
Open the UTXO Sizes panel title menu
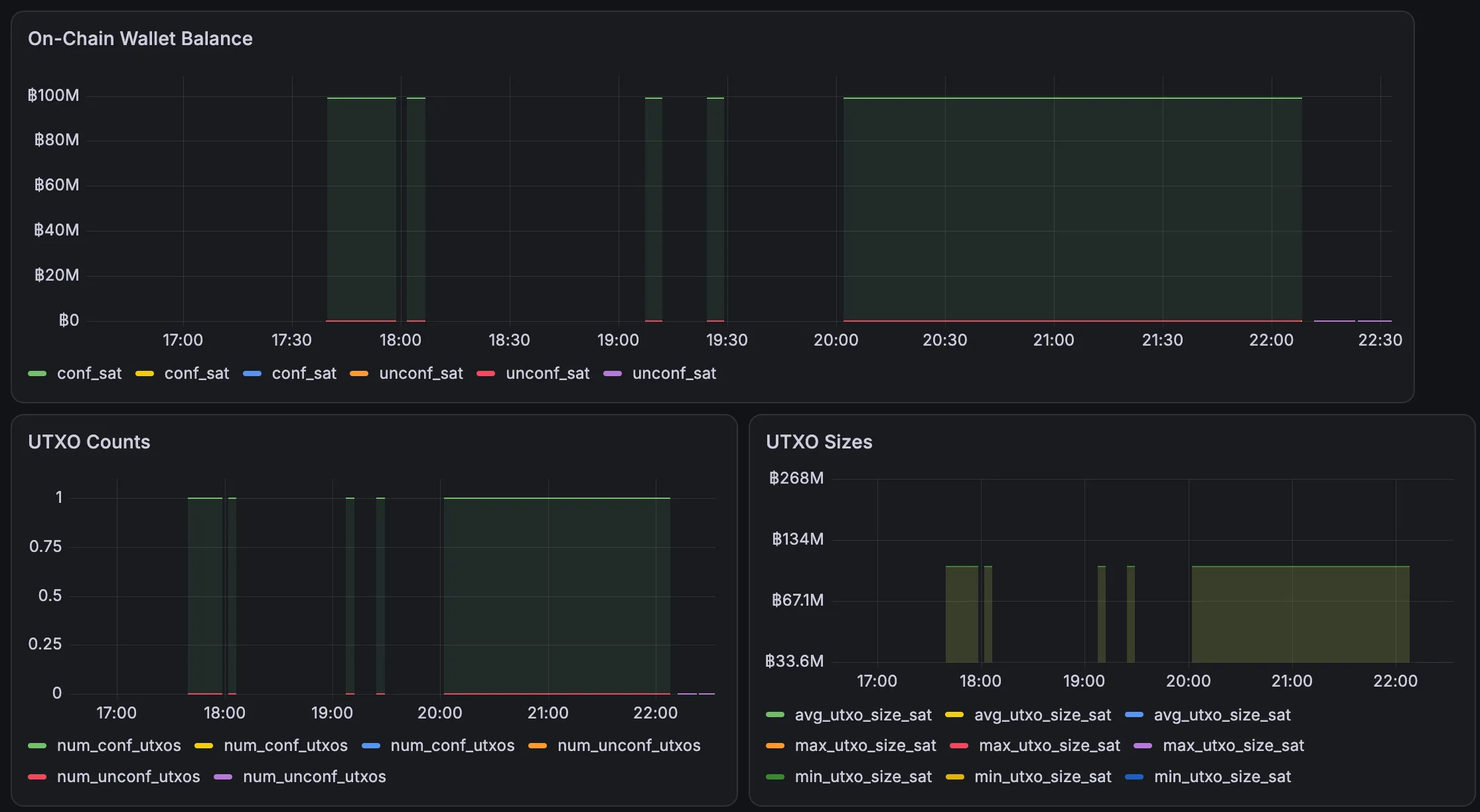[x=819, y=442]
